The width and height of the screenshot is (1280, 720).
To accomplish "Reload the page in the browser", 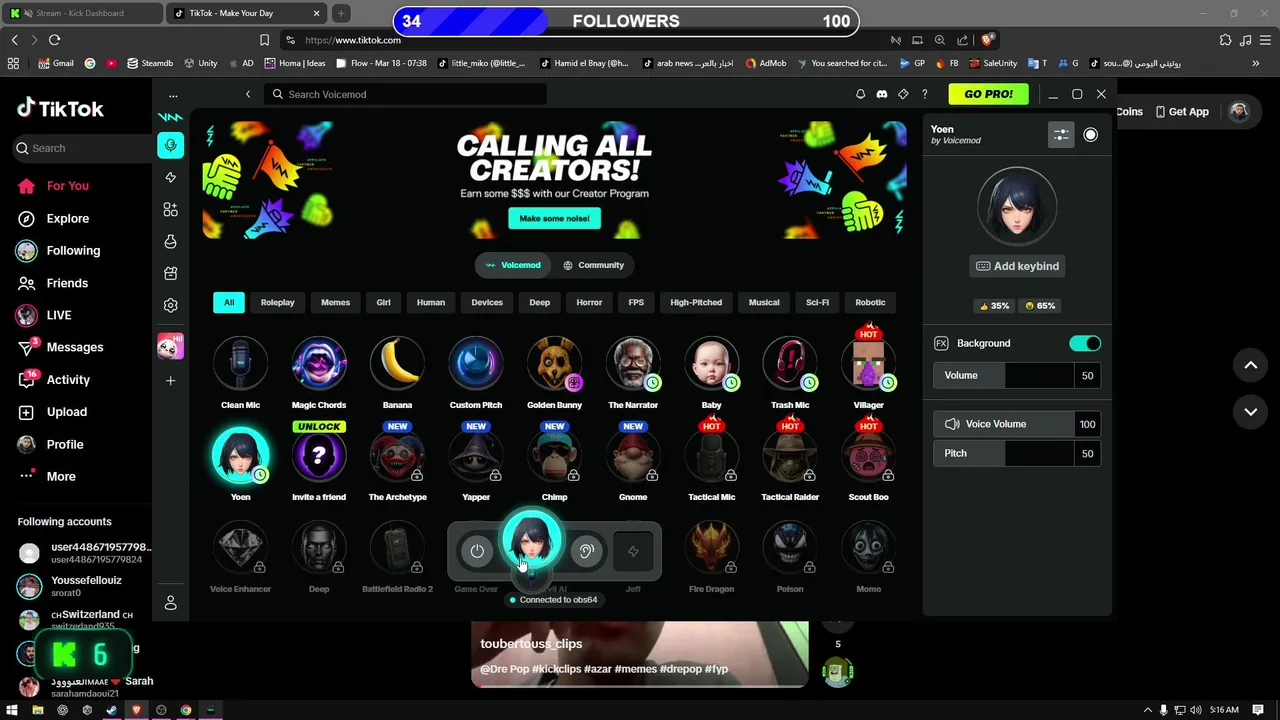I will 54,40.
